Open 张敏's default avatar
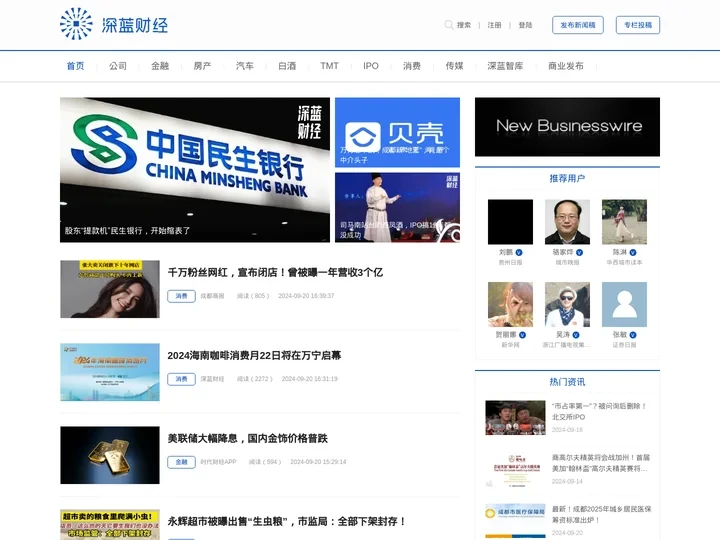This screenshot has width=720, height=540. (624, 304)
